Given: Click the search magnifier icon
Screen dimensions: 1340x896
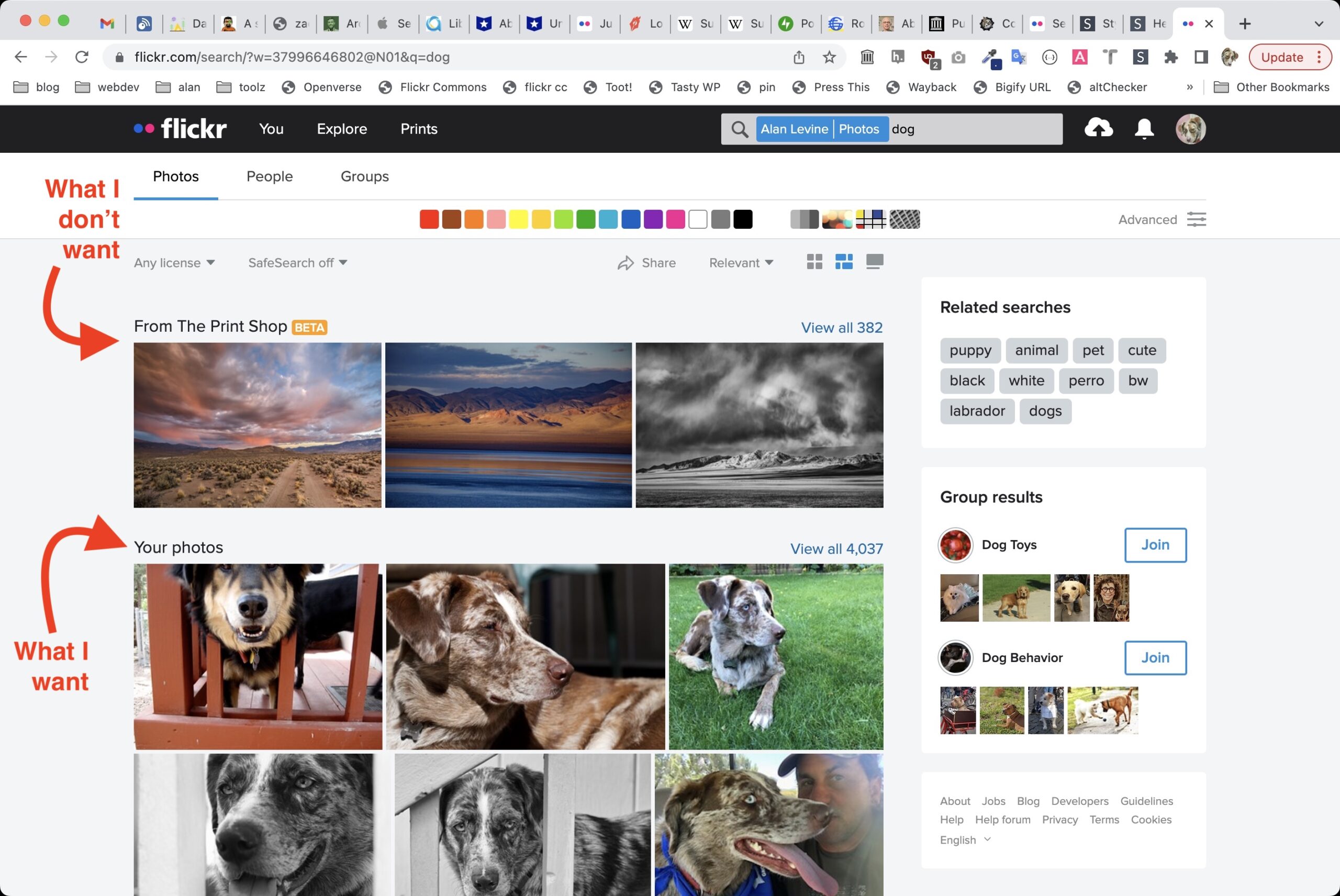Looking at the screenshot, I should pyautogui.click(x=740, y=129).
